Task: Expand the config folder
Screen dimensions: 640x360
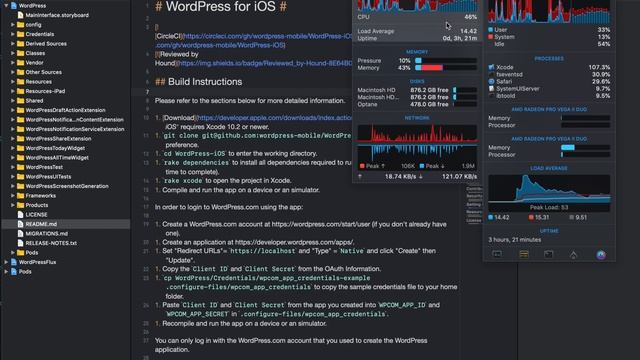Action: coord(13,25)
